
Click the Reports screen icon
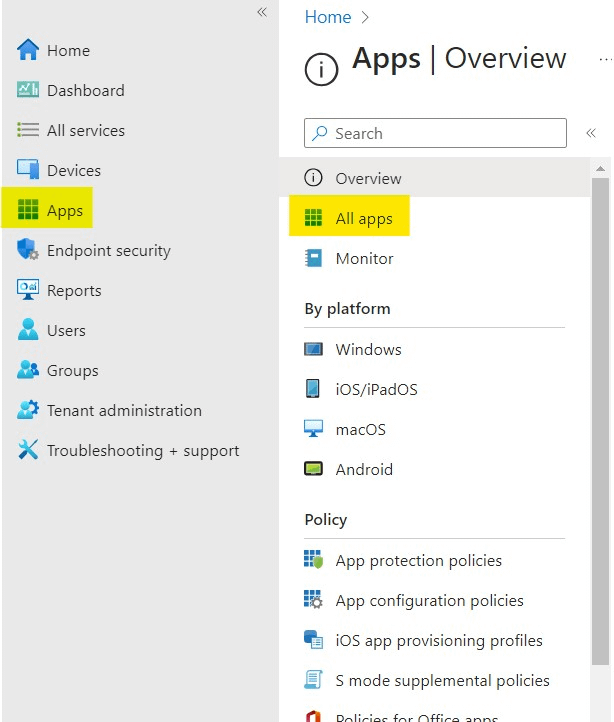(28, 290)
